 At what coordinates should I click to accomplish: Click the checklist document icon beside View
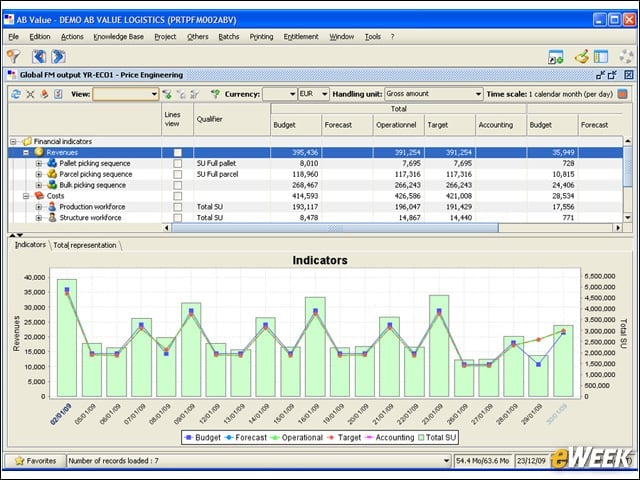tap(58, 94)
